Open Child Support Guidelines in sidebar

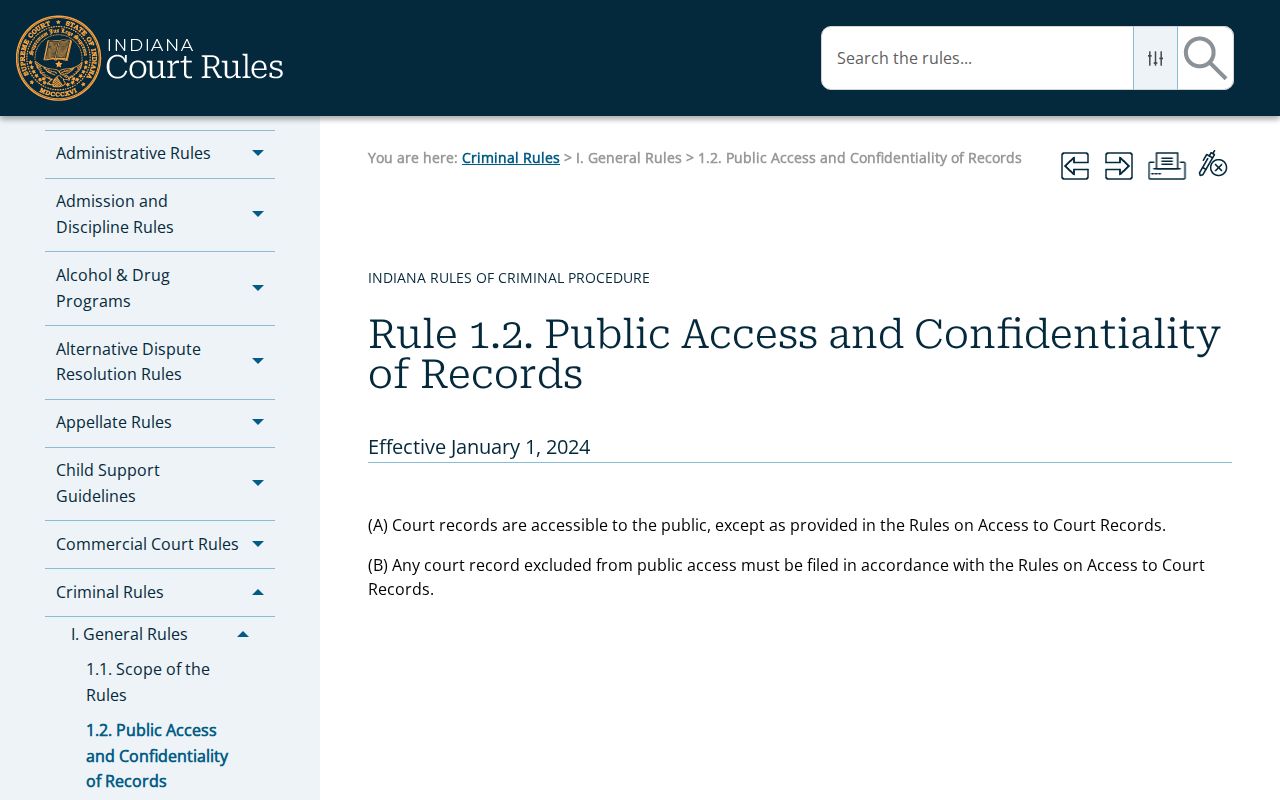click(x=108, y=483)
